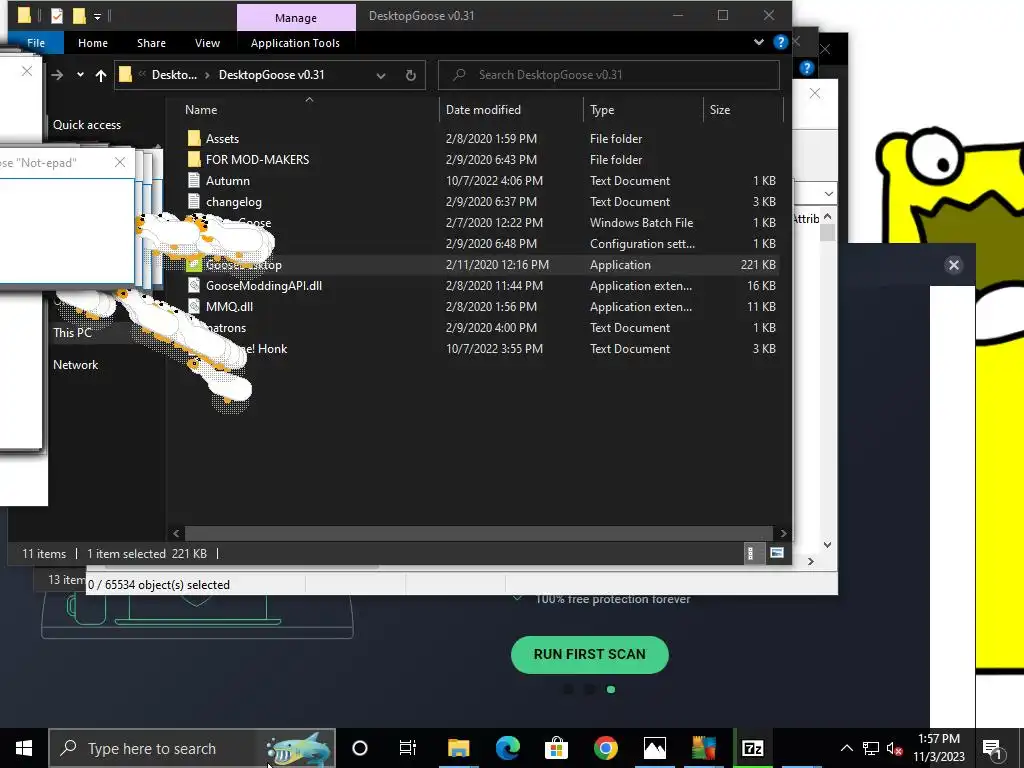Open Explorer help question mark icon

point(780,42)
